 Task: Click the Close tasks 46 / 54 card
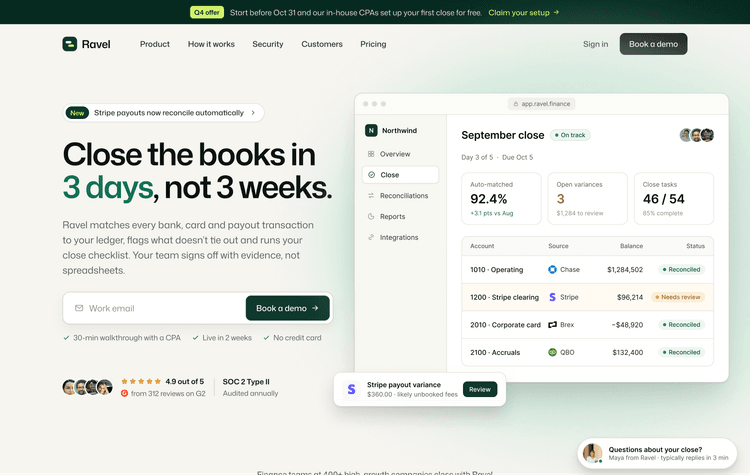pyautogui.click(x=674, y=199)
